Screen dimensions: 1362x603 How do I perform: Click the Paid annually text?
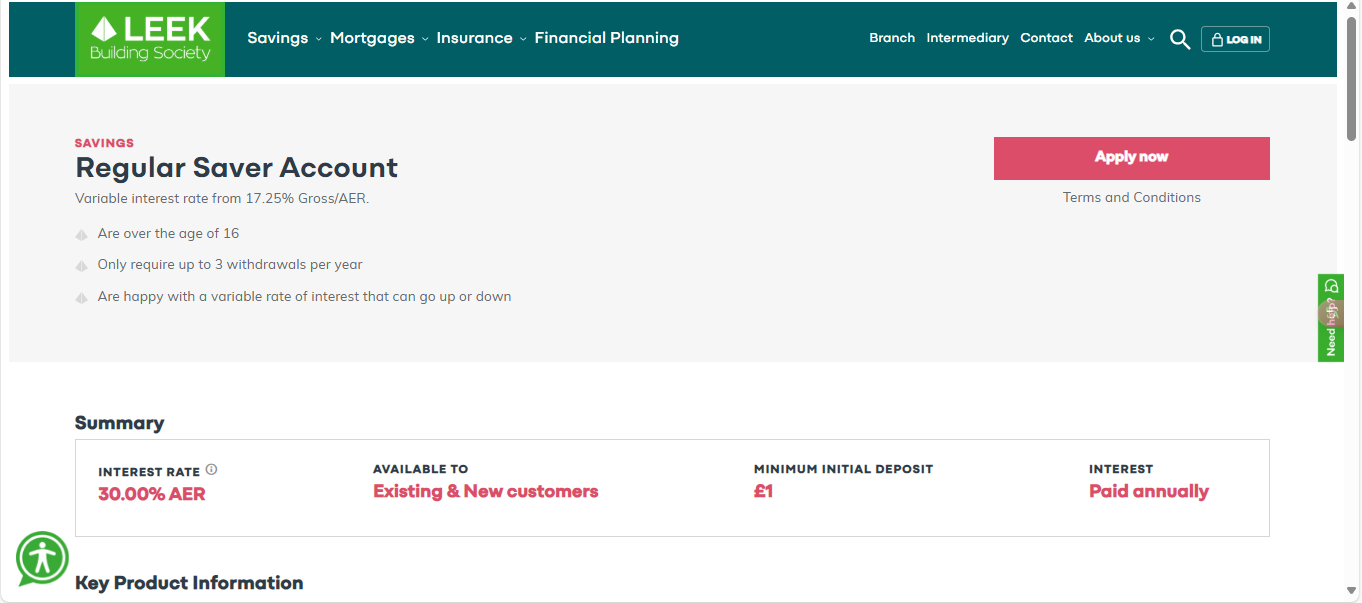coord(1149,491)
